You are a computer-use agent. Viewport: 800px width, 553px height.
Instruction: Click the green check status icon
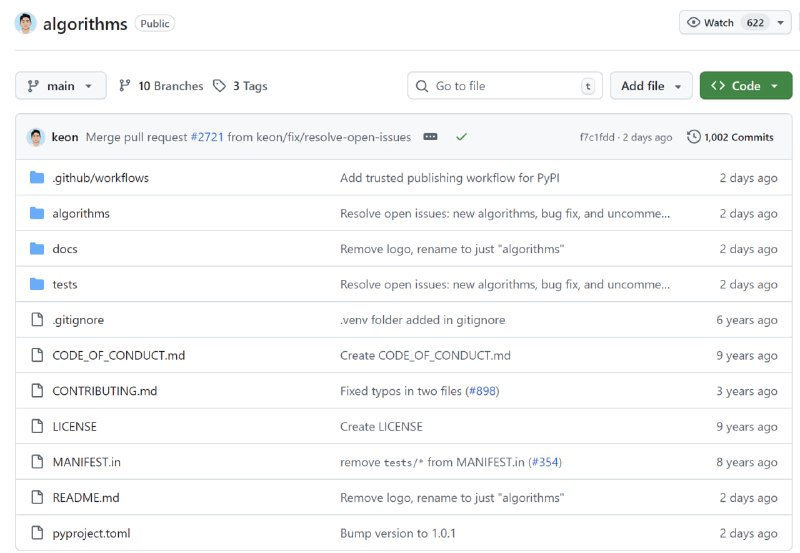click(x=461, y=137)
